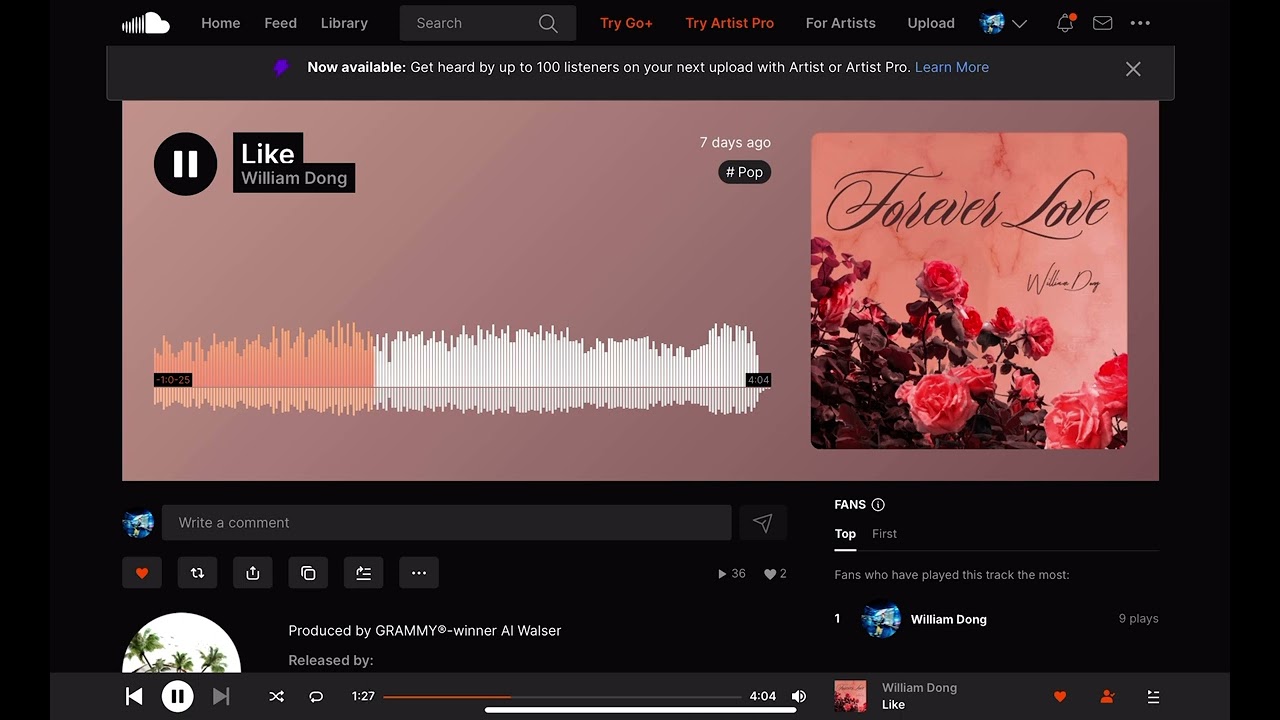Go to Home
This screenshot has width=1280, height=720.
pos(220,23)
